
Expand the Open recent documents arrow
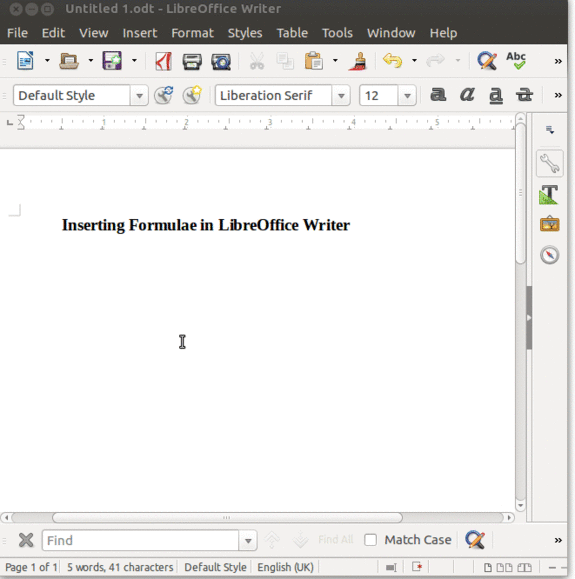(90, 61)
